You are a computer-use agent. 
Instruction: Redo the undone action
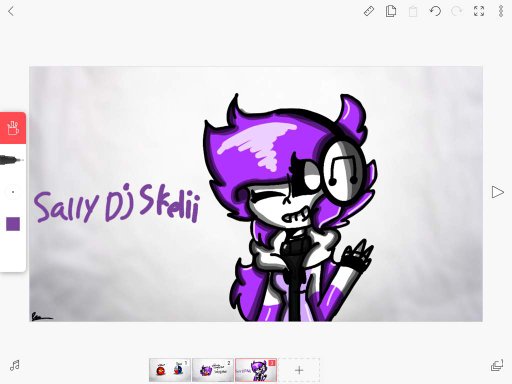pyautogui.click(x=457, y=11)
